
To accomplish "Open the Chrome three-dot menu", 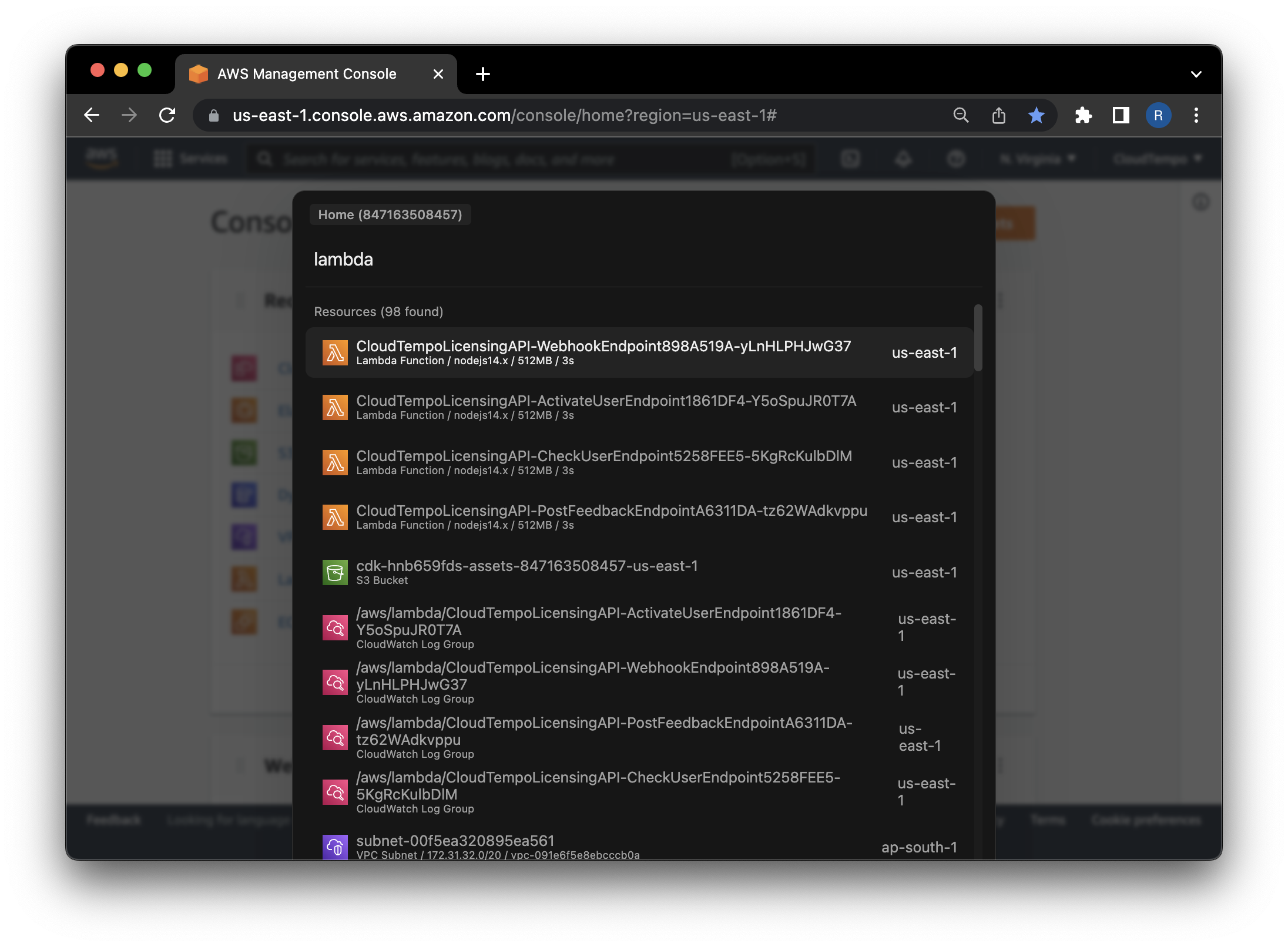I will [1196, 115].
